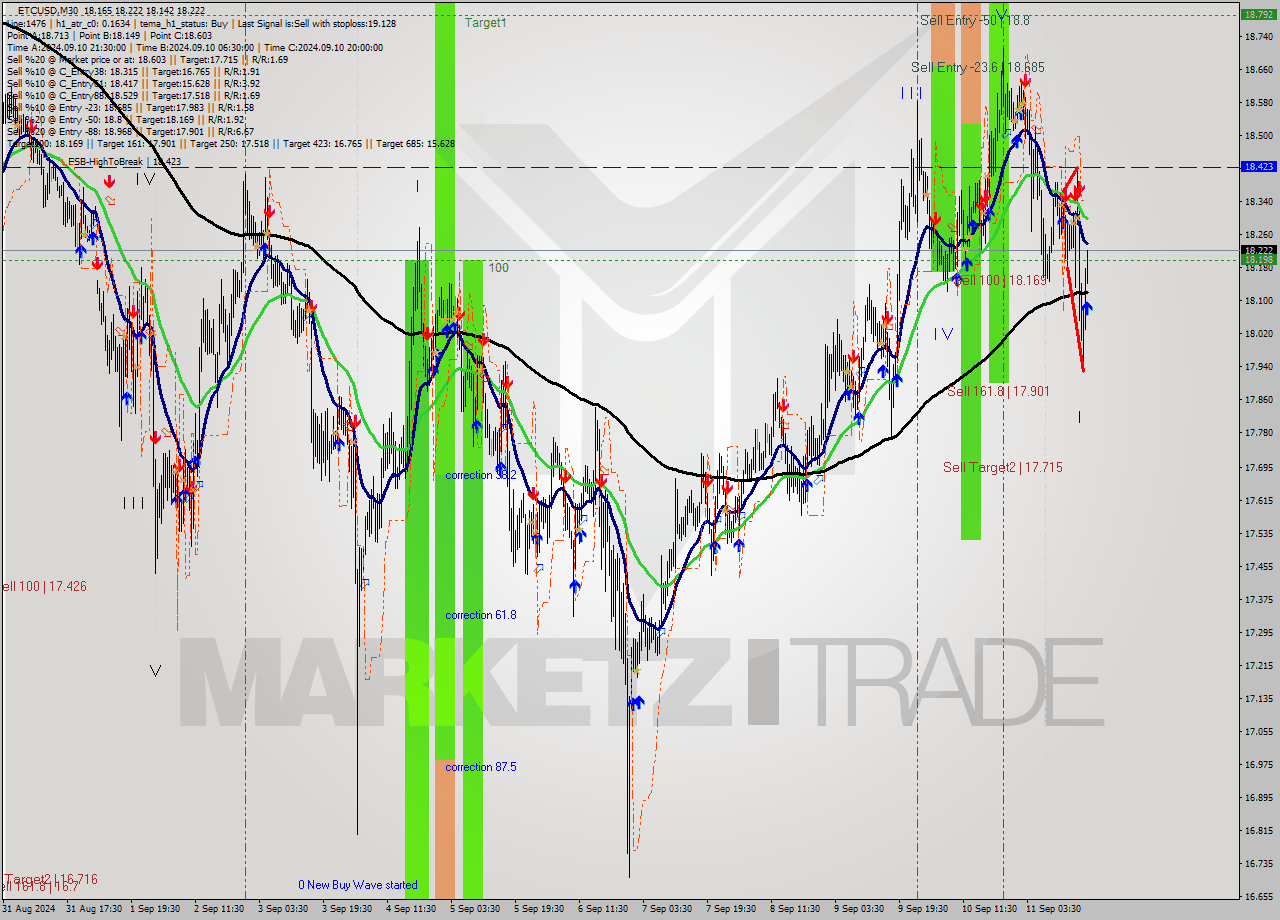1280x920 pixels.
Task: Click the 'Sell Entry -50 | 18.8' label
Action: 975,20
